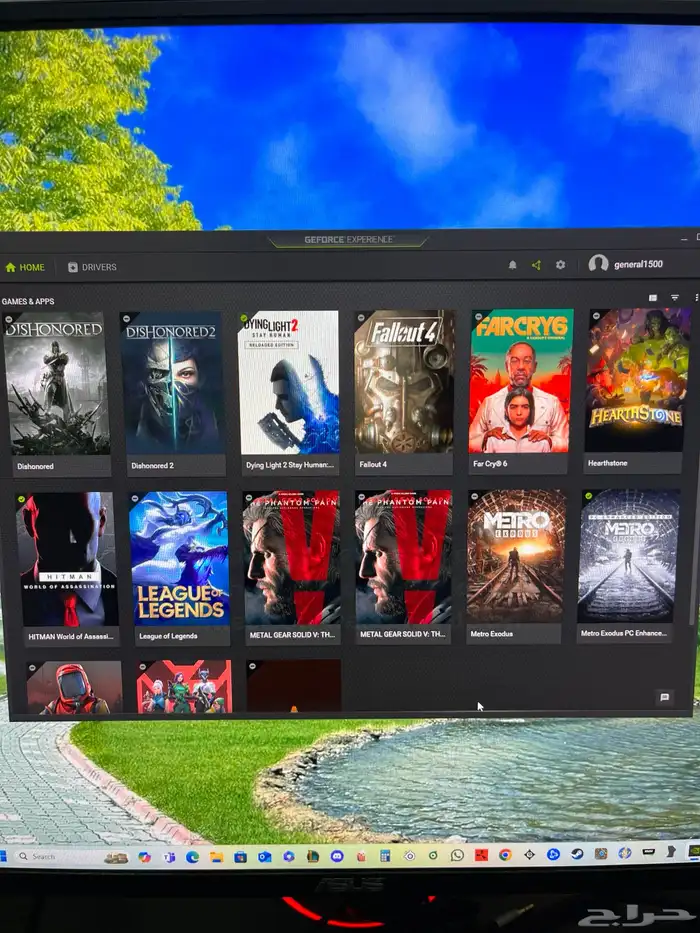
Task: Open Google Chrome from the taskbar
Action: (505, 855)
